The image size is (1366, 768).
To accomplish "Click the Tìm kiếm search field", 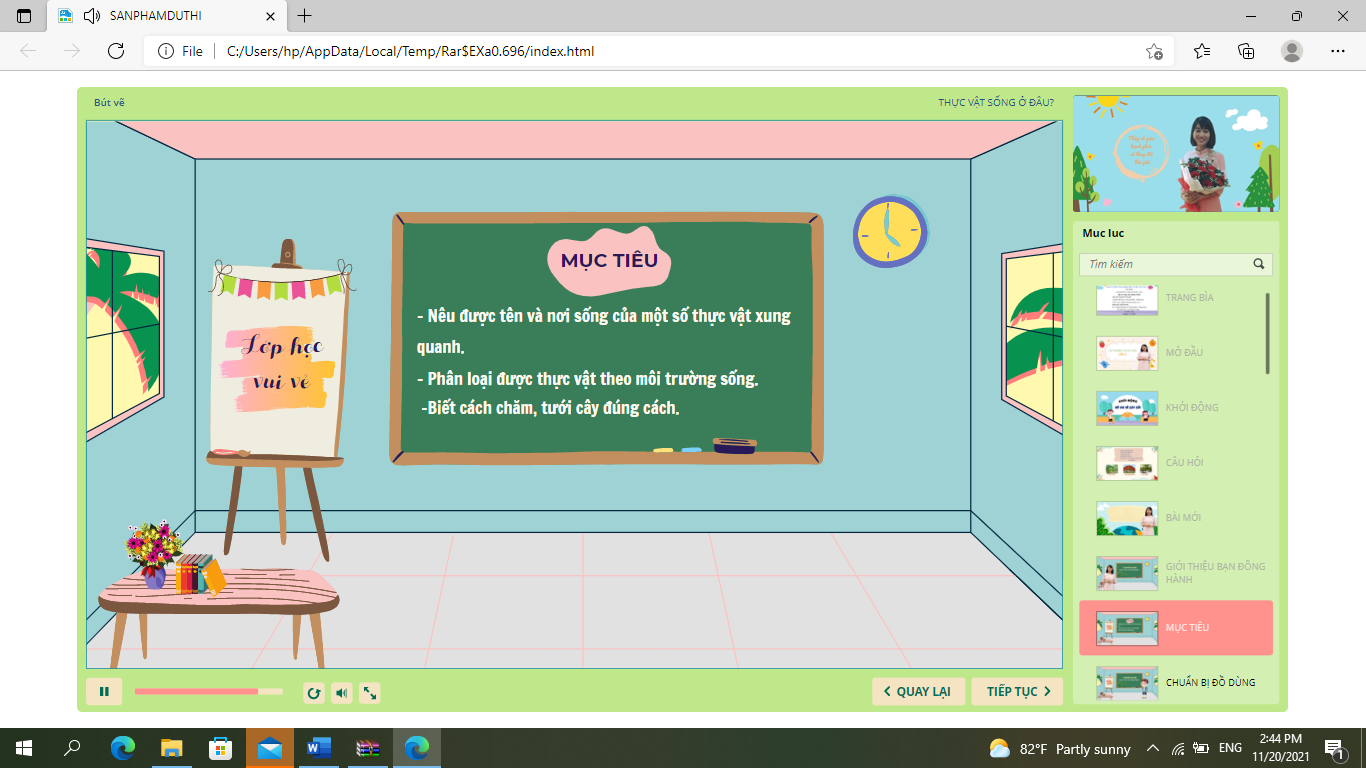I will point(1165,264).
